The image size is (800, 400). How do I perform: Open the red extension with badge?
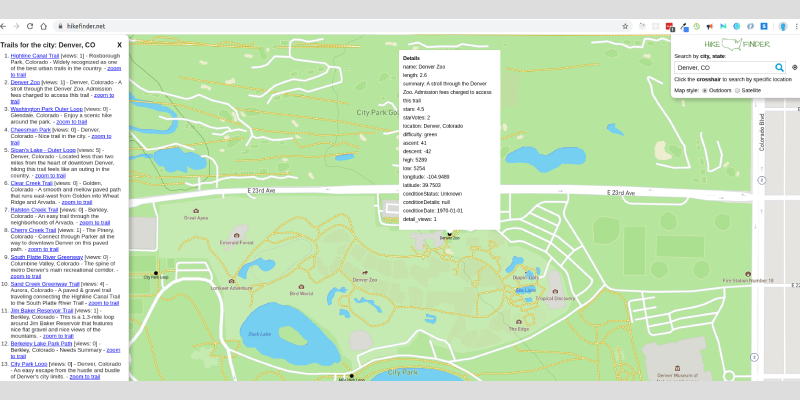pyautogui.click(x=670, y=27)
